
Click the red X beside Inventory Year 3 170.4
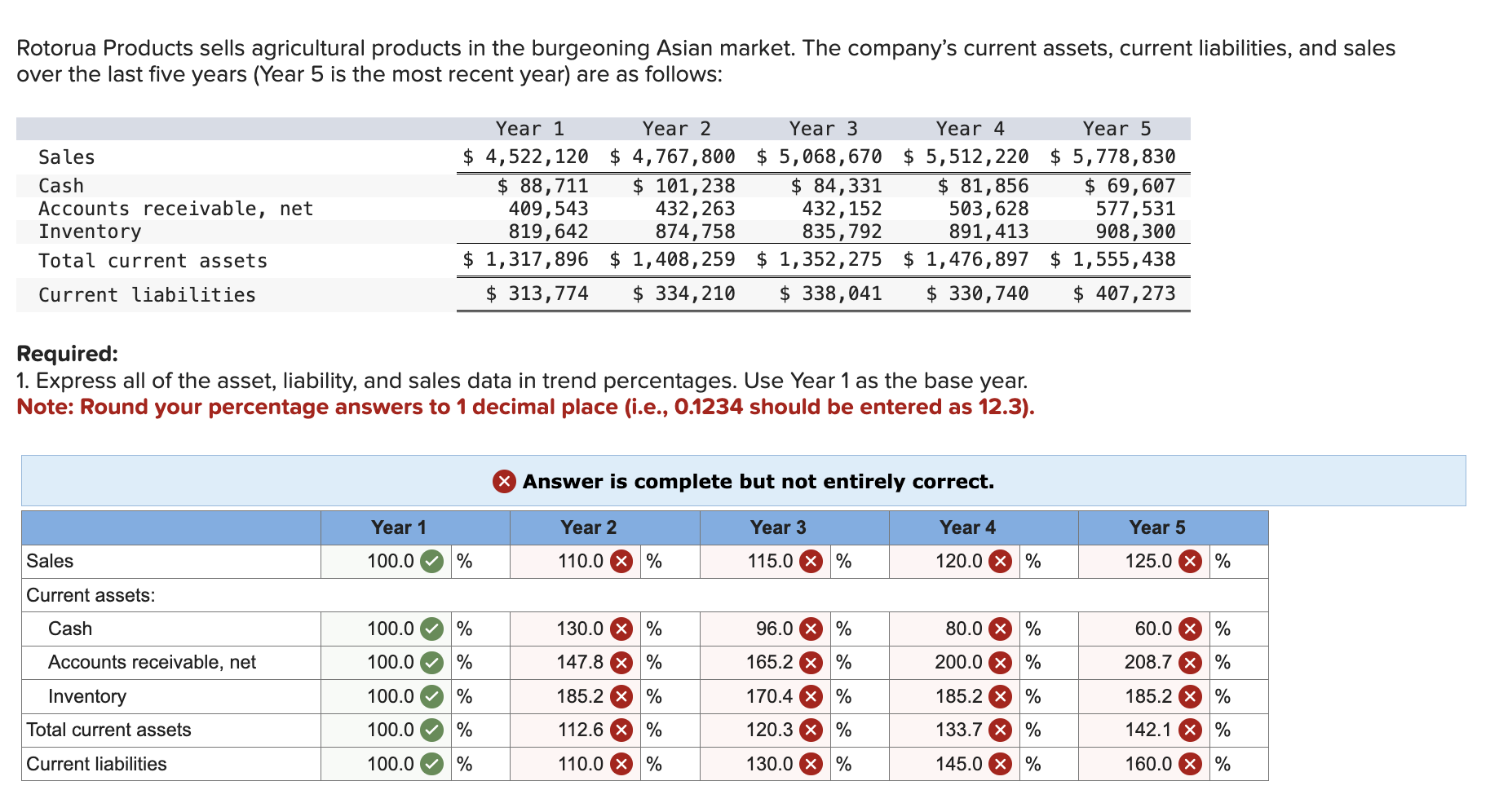pyautogui.click(x=811, y=697)
